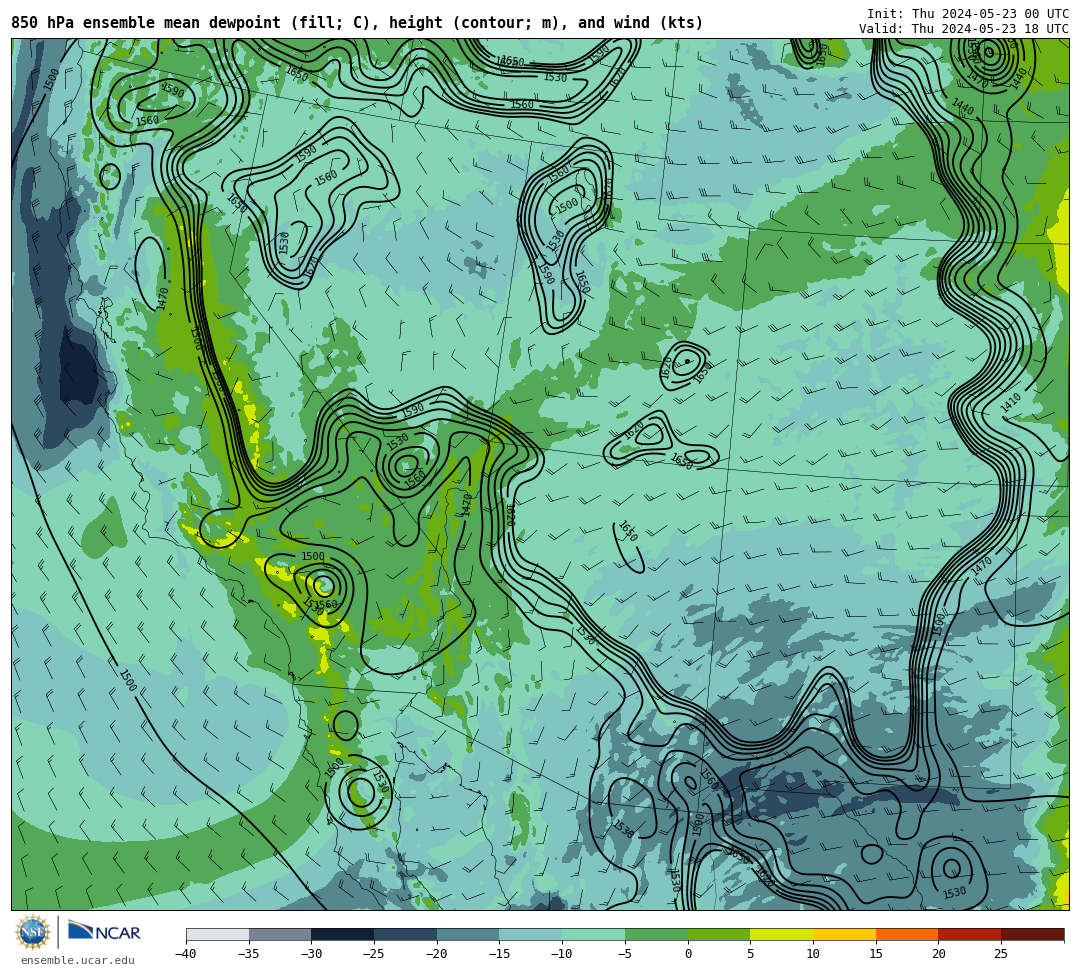
Task: Click the color bar segment between -35 and -30
Action: [280, 934]
